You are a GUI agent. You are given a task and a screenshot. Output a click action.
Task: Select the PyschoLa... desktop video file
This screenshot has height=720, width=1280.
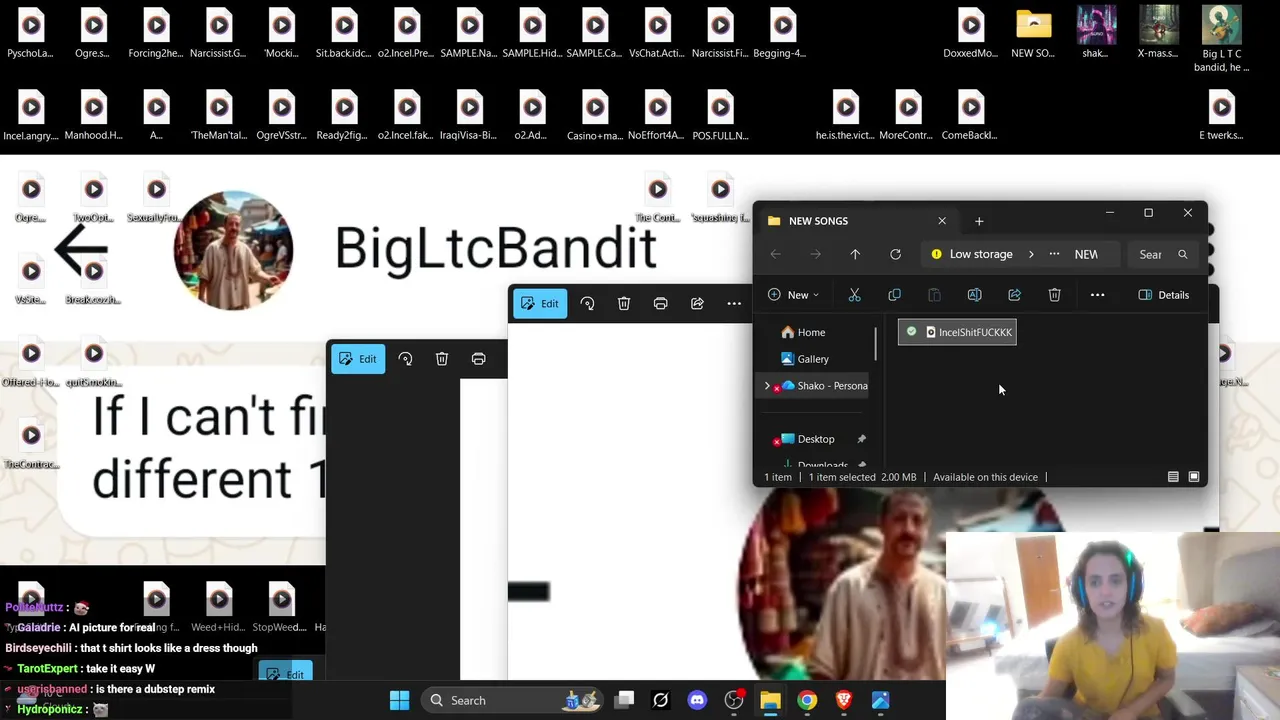(31, 33)
